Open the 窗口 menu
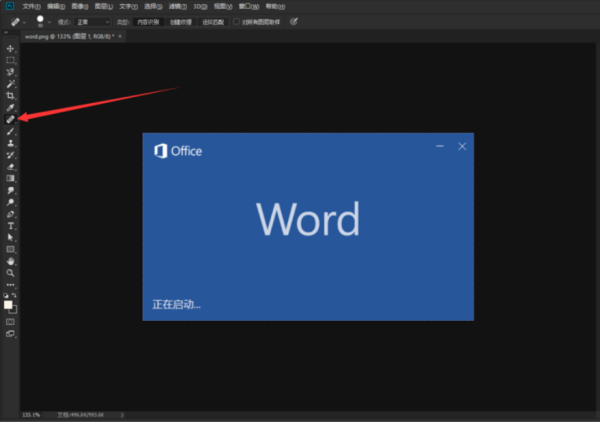600x422 pixels. pyautogui.click(x=249, y=7)
